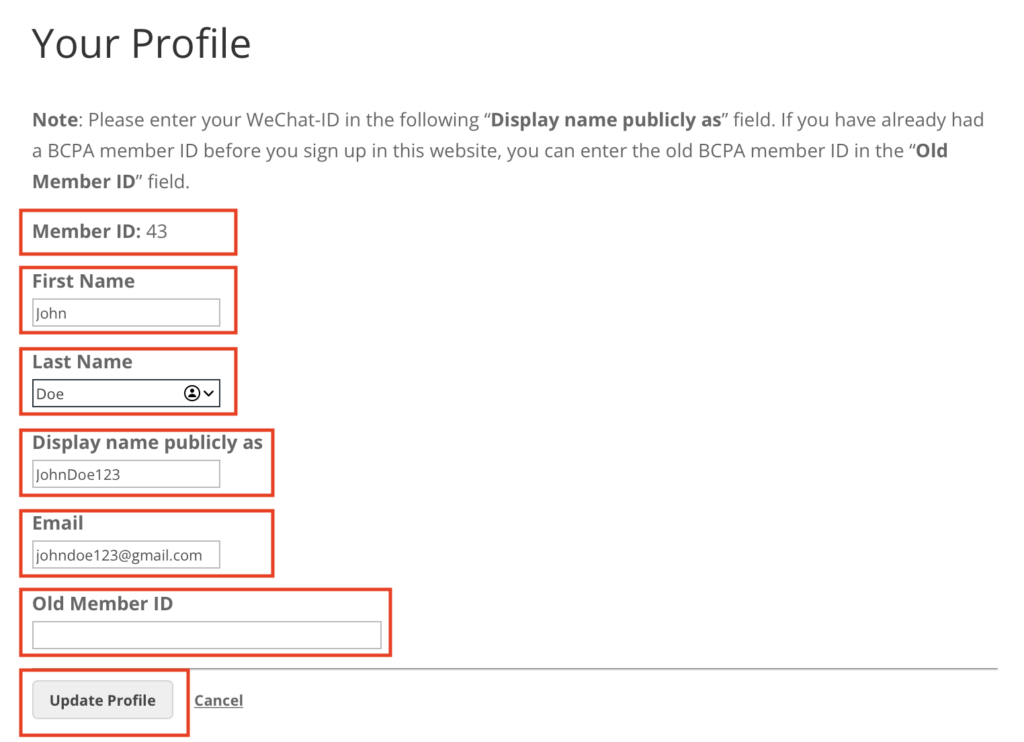Click the Cancel link
Screen dimensions: 1024x742
(218, 700)
